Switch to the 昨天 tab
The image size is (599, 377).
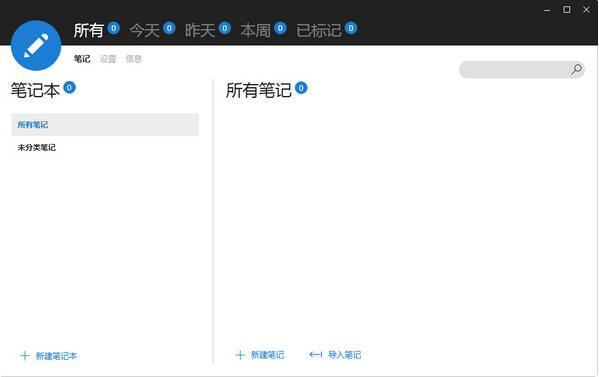point(200,31)
